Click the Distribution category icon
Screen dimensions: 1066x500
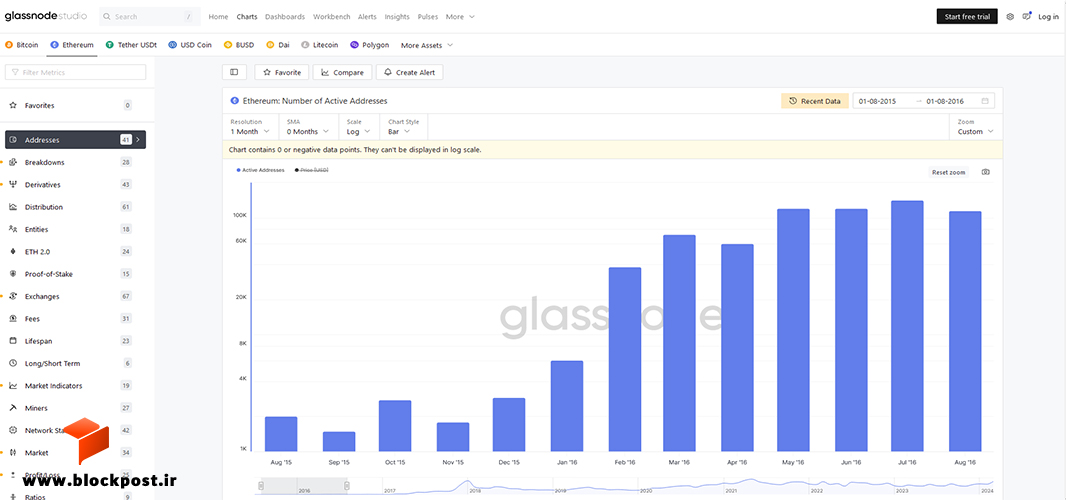coord(13,207)
